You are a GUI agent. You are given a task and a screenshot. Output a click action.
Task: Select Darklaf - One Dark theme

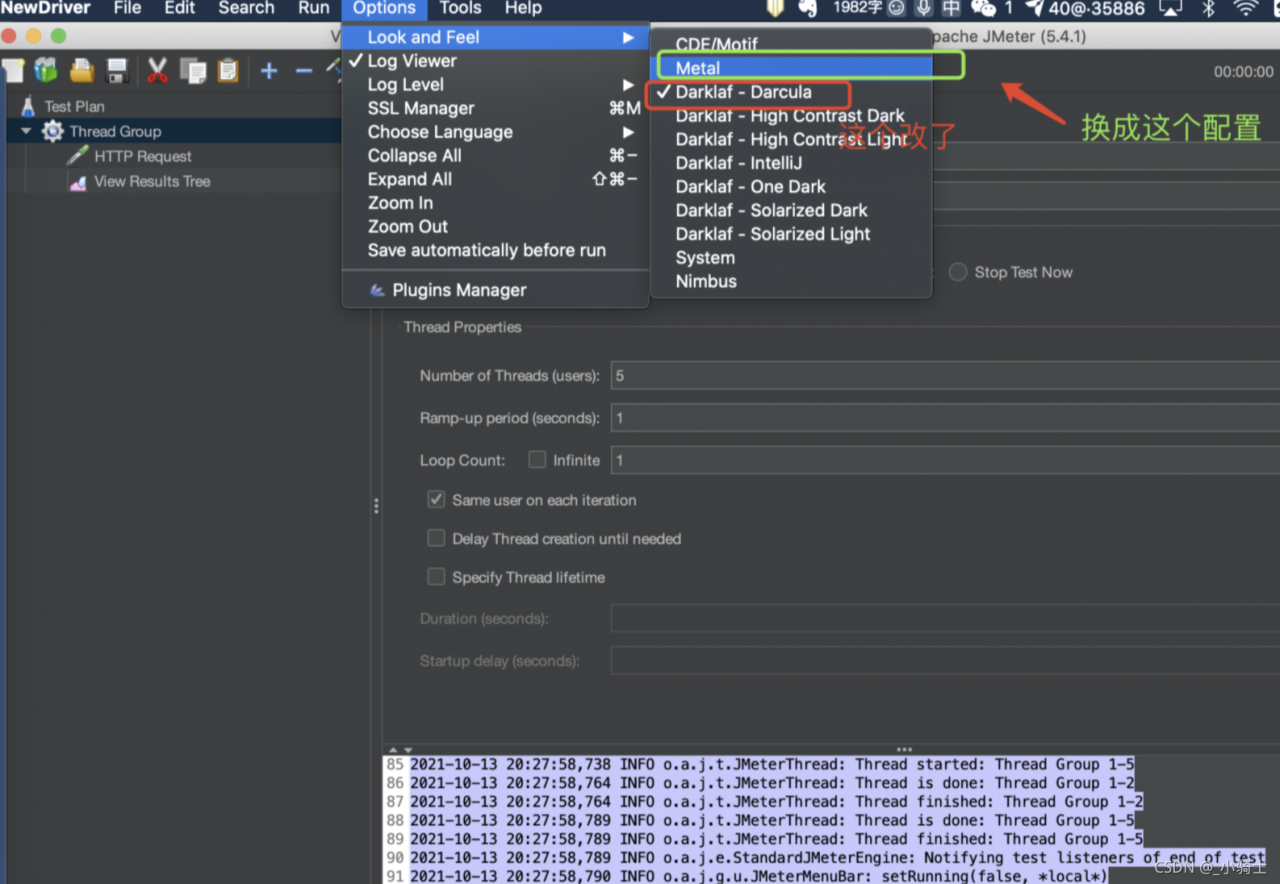[x=791, y=187]
